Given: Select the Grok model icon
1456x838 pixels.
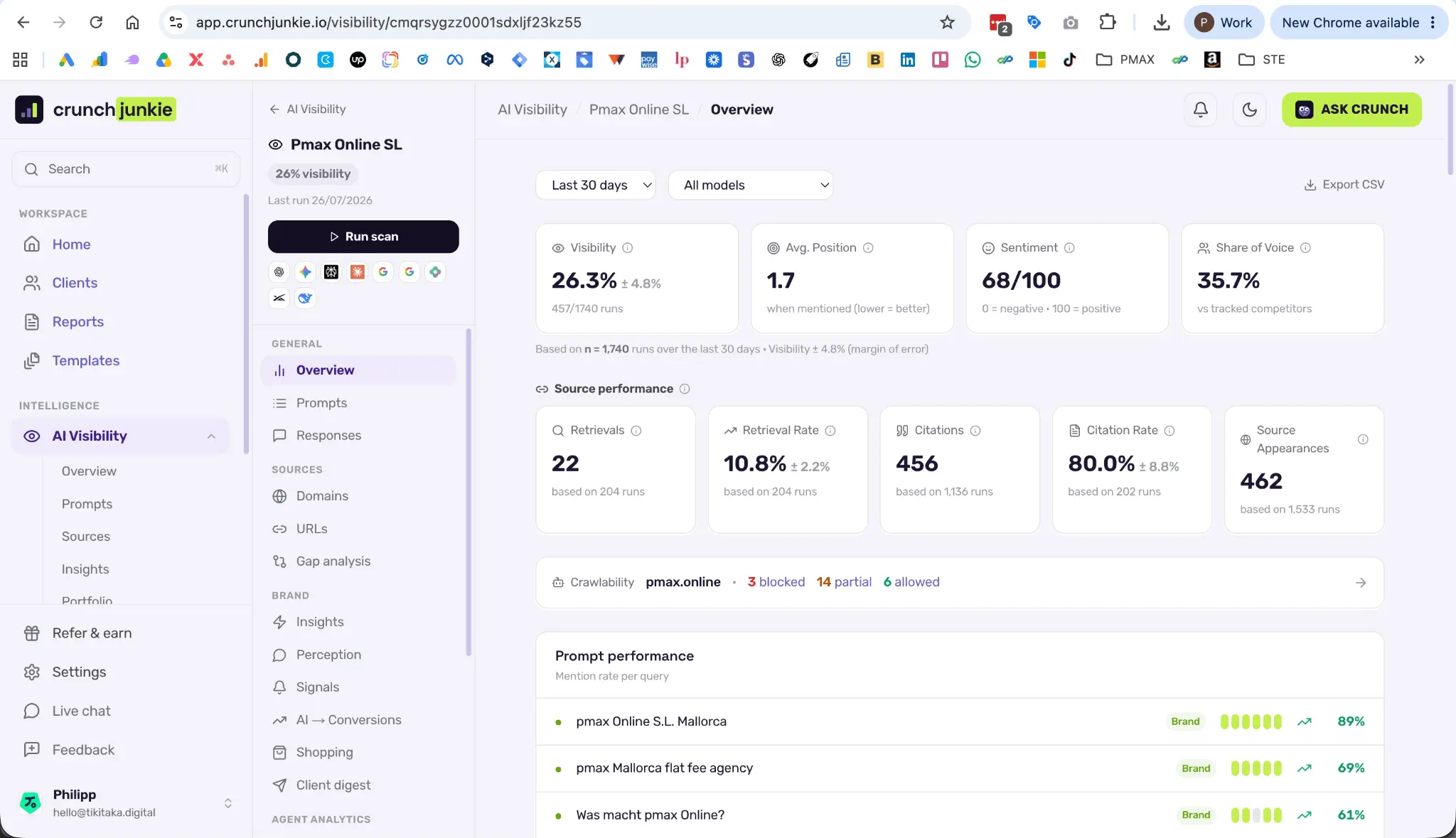Looking at the screenshot, I should click(279, 298).
